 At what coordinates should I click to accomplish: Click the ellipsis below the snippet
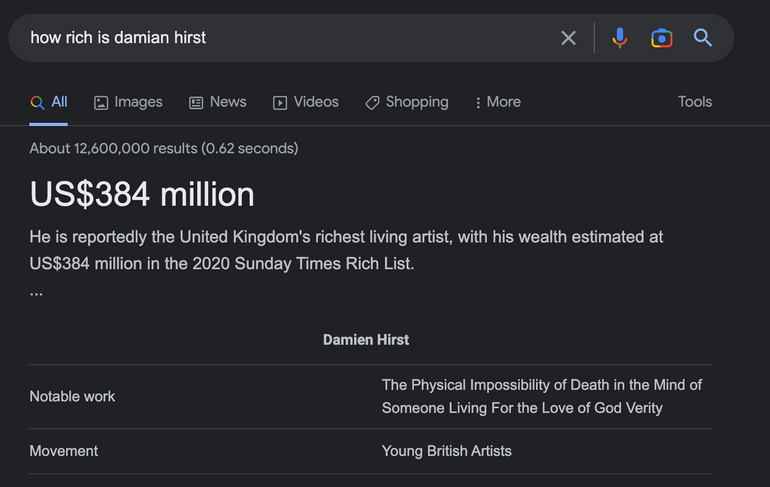[x=36, y=293]
